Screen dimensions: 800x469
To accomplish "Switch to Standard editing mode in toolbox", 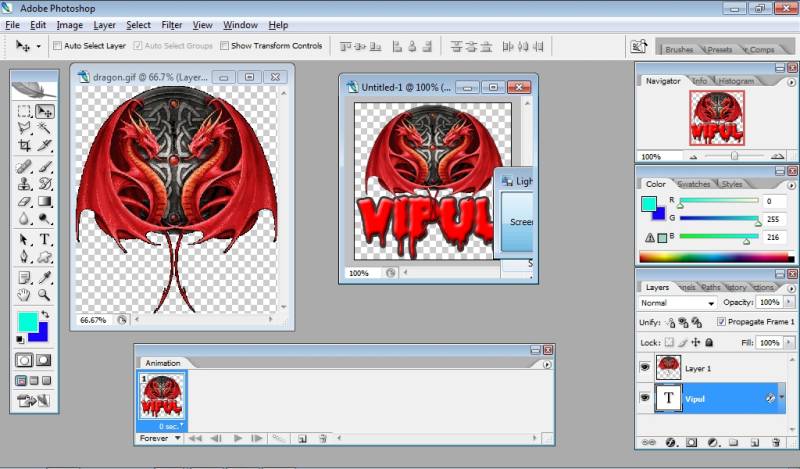I will tap(24, 360).
